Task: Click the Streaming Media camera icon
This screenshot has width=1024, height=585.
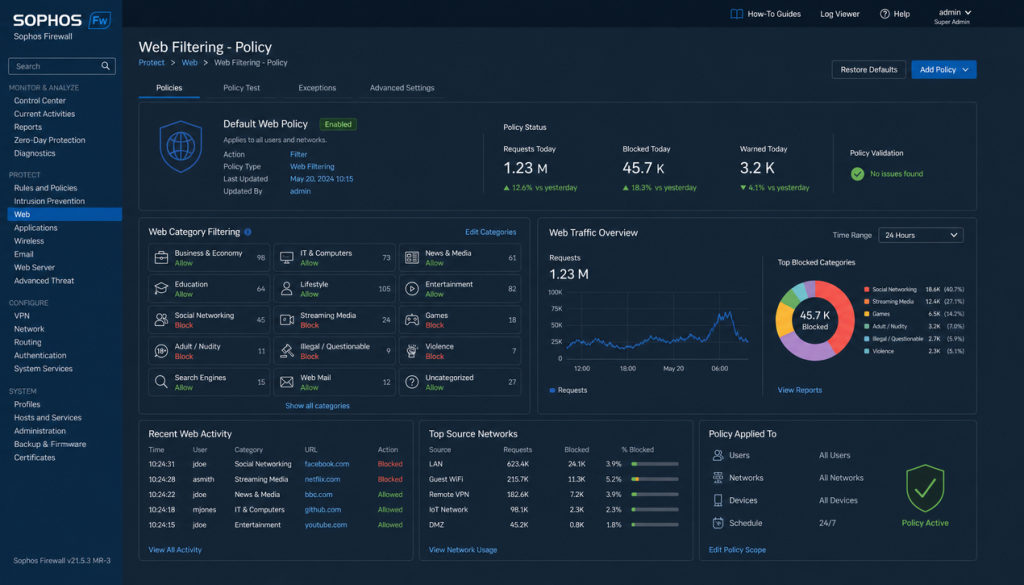Action: coord(287,320)
